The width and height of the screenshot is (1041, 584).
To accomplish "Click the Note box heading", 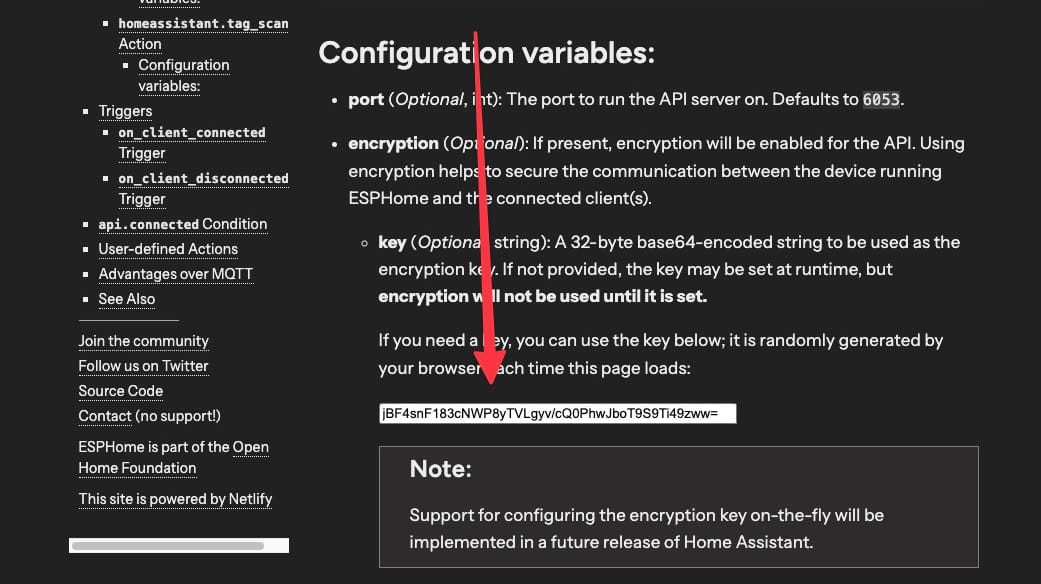I will point(441,469).
